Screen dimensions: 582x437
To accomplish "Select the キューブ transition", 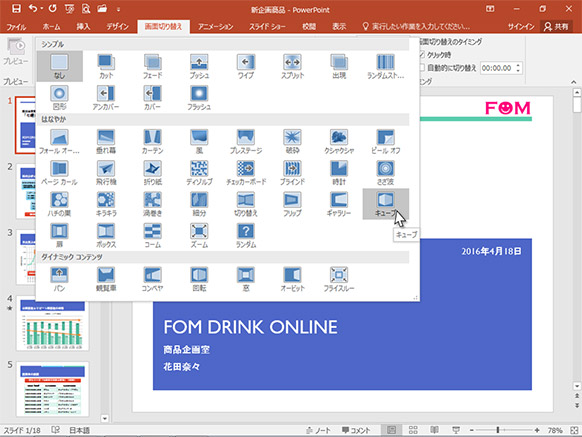I will pos(386,204).
